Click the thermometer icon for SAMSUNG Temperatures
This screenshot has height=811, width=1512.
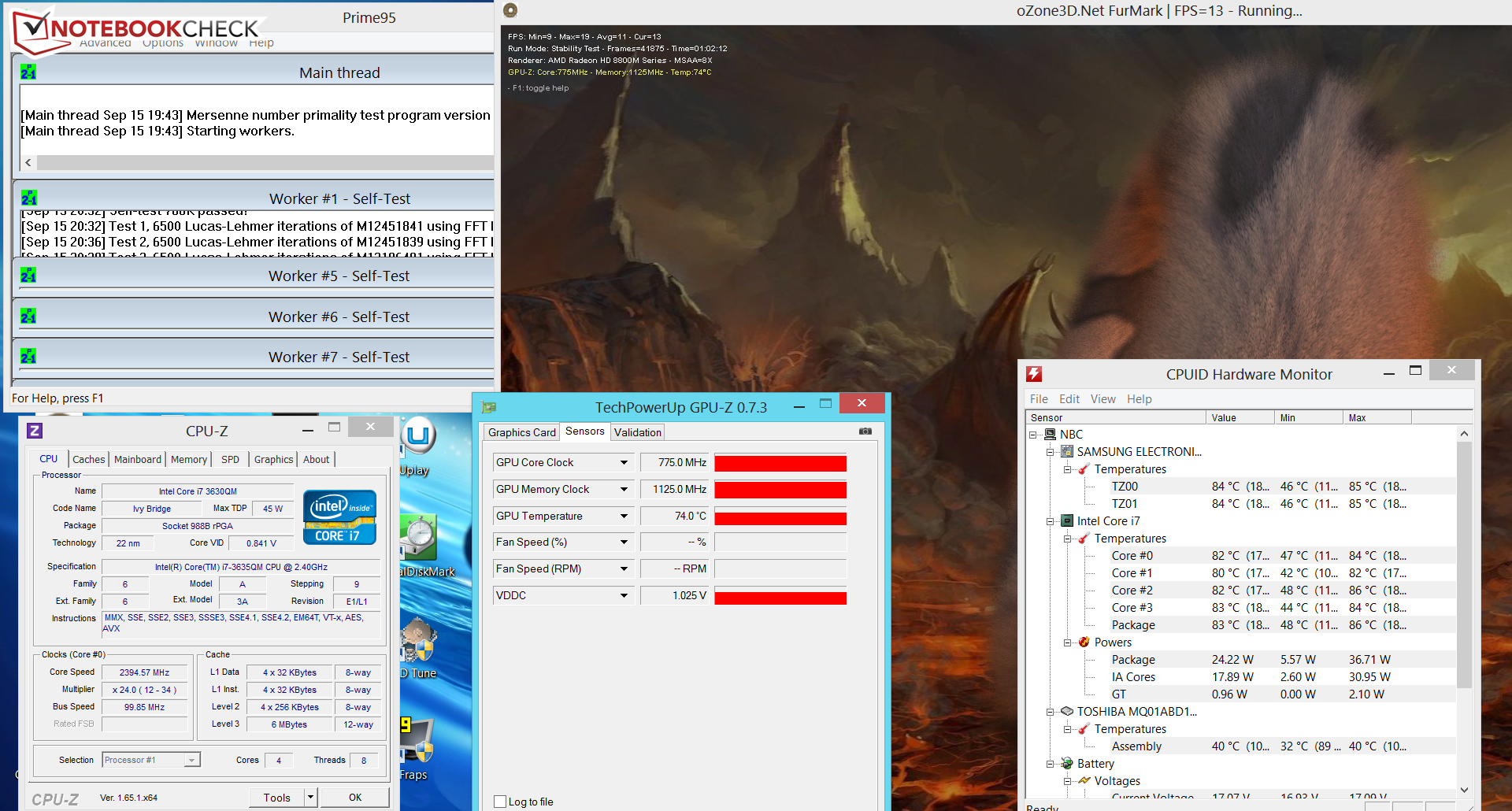coord(1084,469)
